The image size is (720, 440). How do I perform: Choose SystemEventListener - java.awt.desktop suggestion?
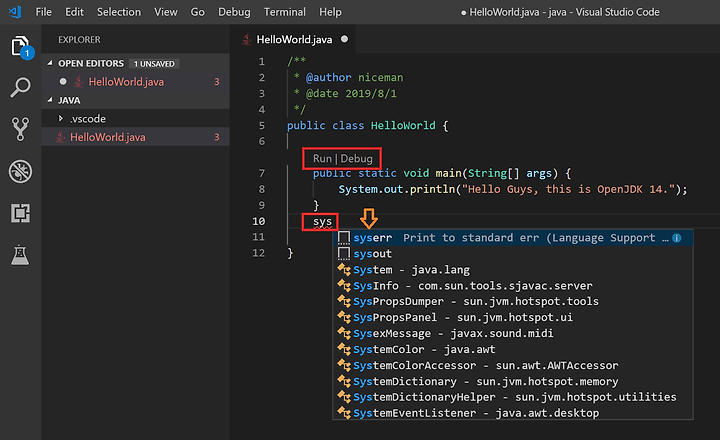(x=513, y=413)
